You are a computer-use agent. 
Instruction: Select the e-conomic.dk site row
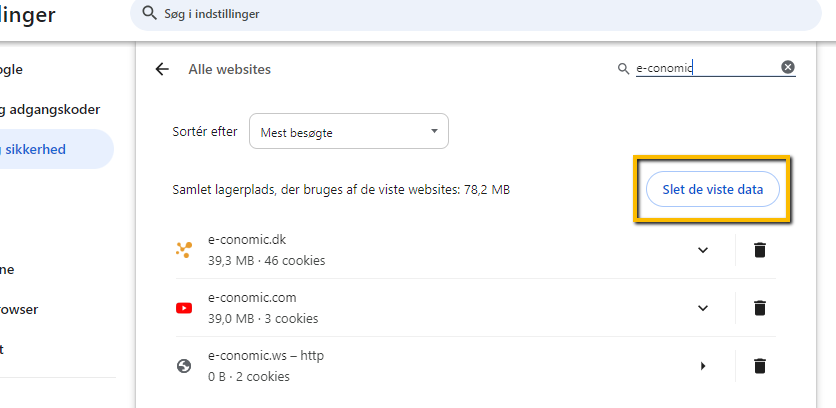click(476, 250)
